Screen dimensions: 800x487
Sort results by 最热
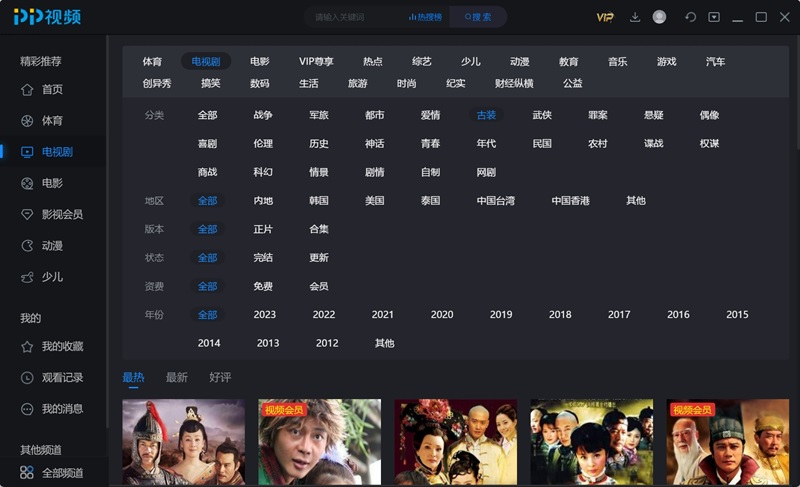tap(133, 377)
